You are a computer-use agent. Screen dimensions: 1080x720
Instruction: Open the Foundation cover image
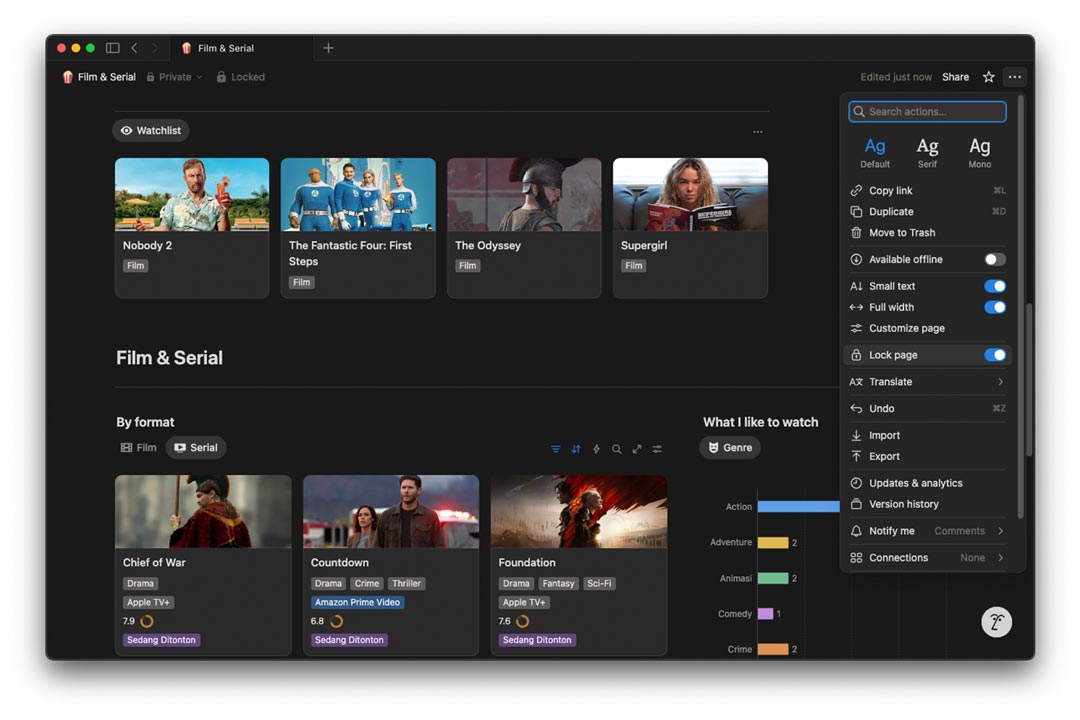point(579,511)
